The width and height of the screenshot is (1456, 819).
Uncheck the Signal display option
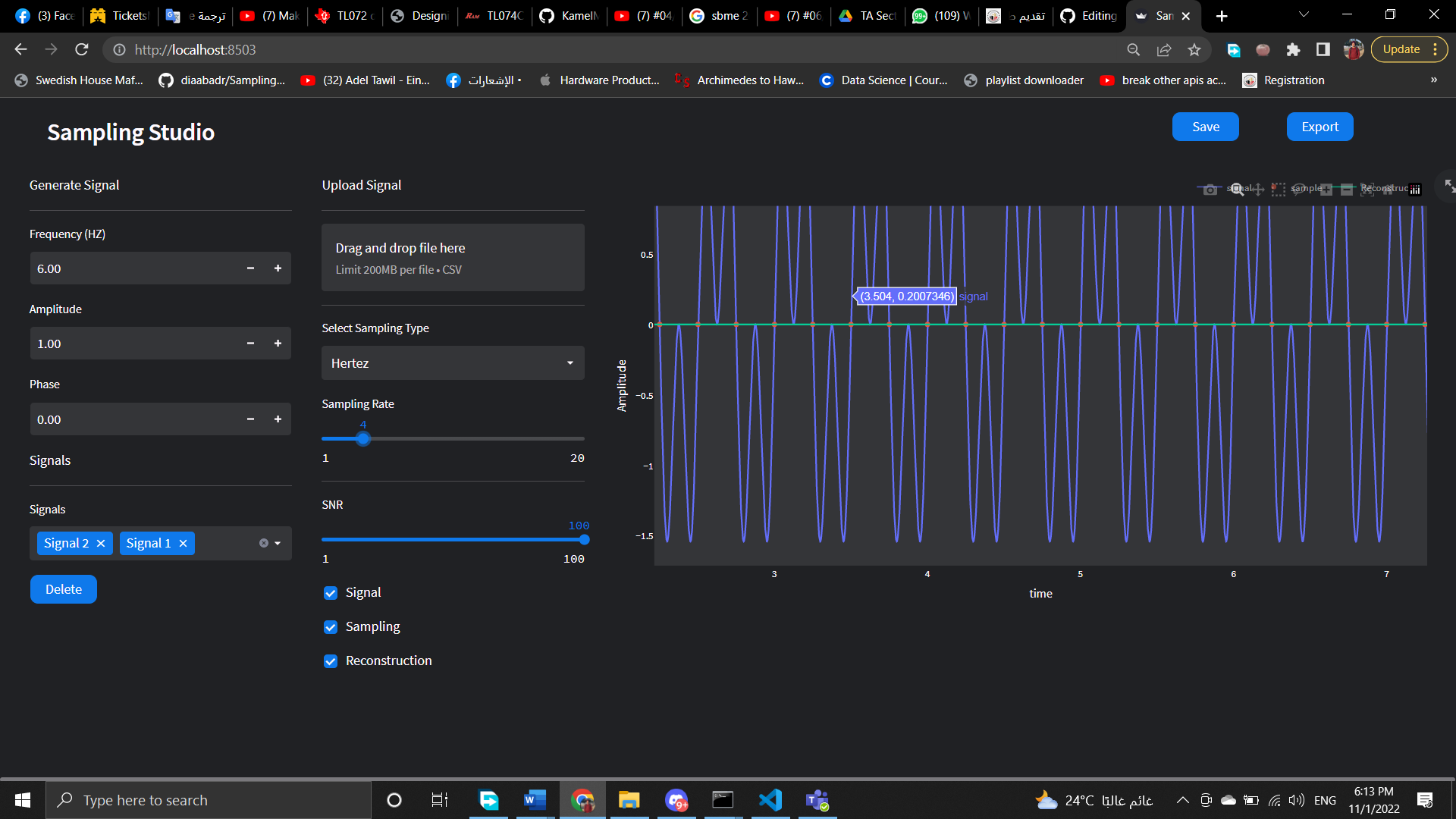(331, 592)
